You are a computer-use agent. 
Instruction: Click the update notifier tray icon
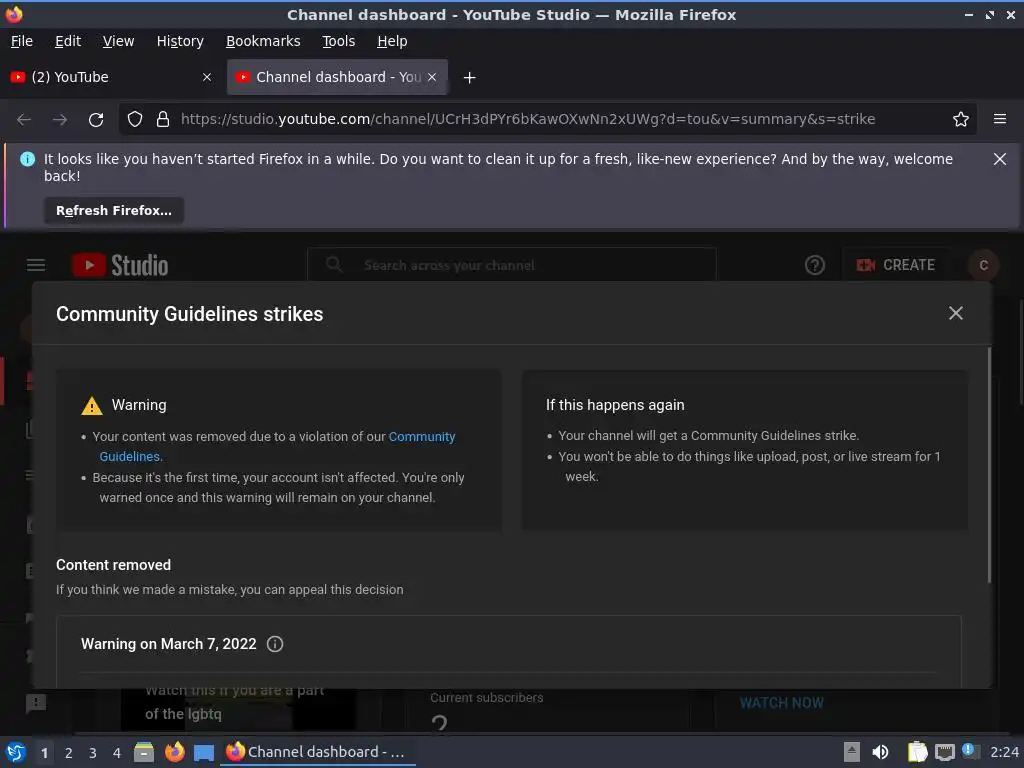point(970,751)
